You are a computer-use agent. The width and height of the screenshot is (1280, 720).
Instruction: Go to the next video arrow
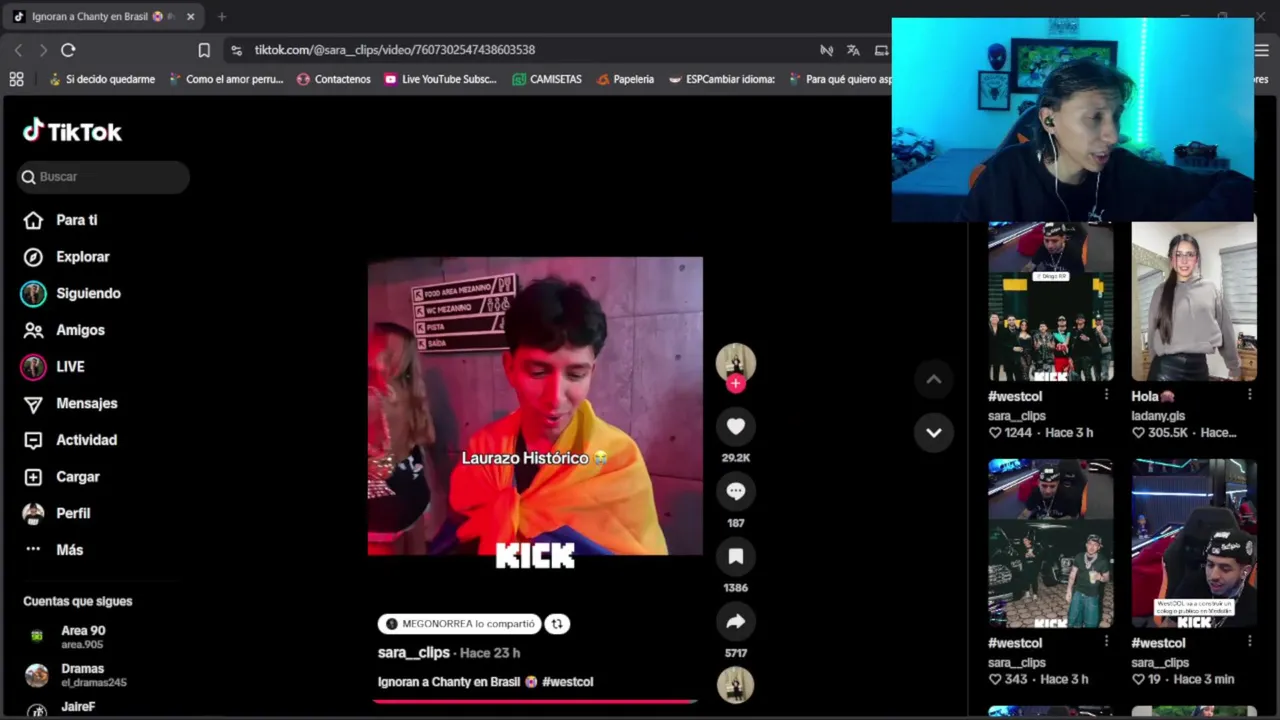point(933,433)
